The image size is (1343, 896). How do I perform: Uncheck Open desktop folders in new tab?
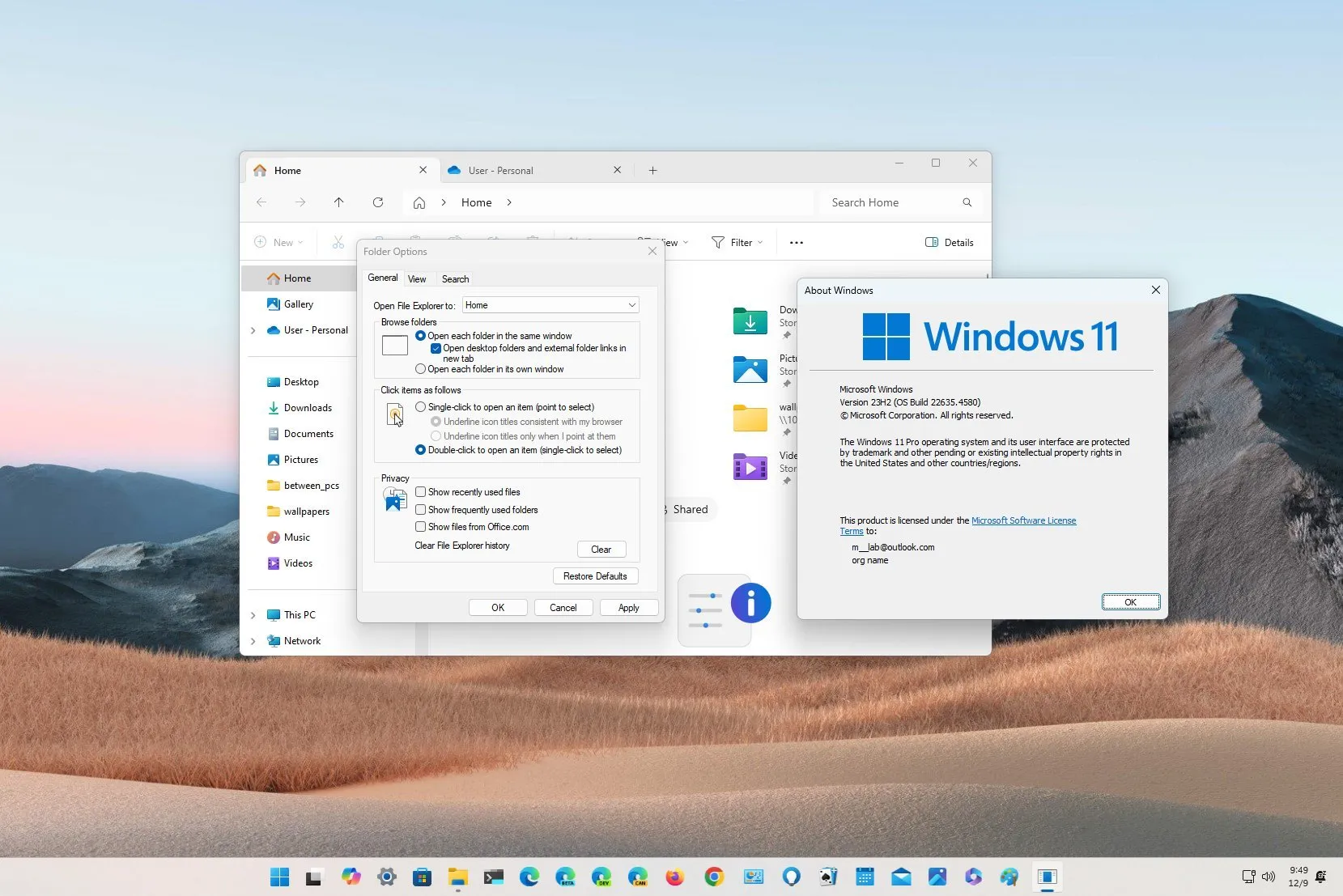tap(436, 349)
